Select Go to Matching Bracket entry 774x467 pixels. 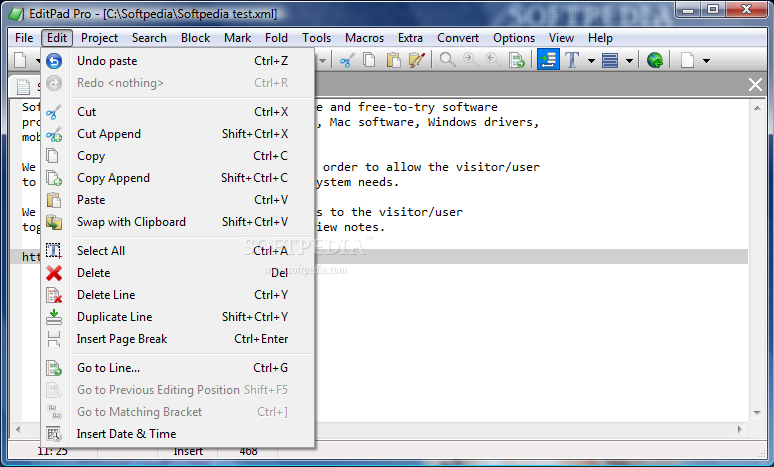pos(178,412)
